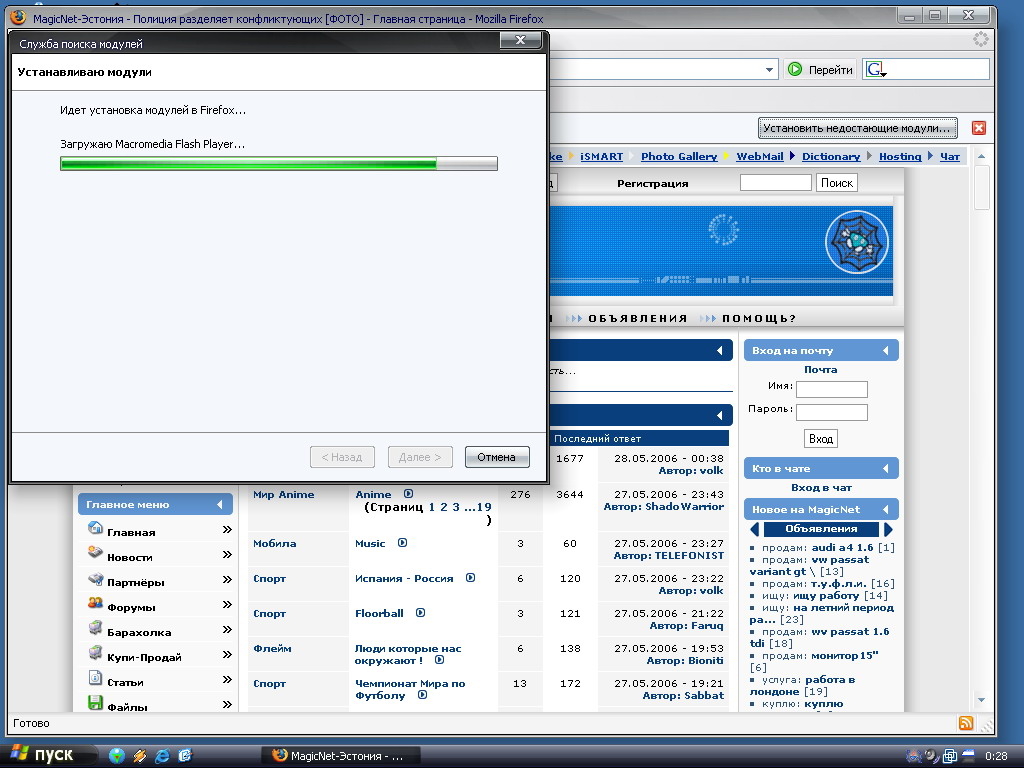Image resolution: width=1024 pixels, height=768 pixels.
Task: Expand the Главная submenu chevron
Action: (227, 530)
